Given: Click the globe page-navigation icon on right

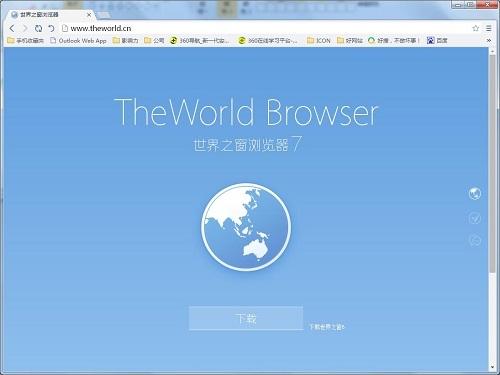Looking at the screenshot, I should (x=475, y=193).
